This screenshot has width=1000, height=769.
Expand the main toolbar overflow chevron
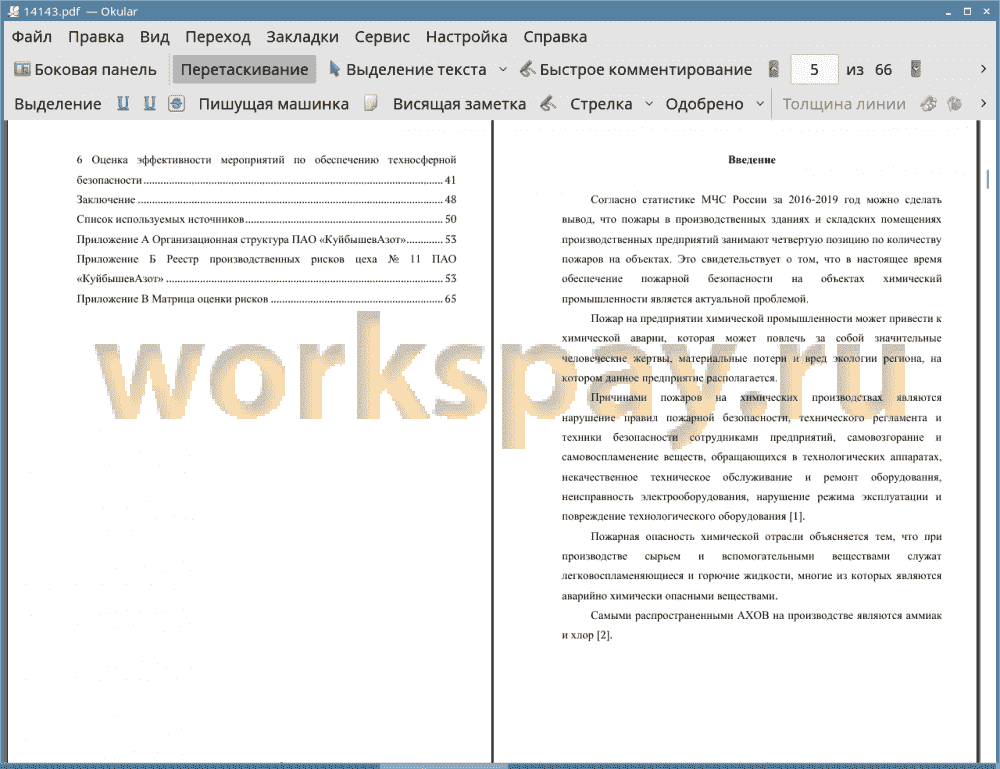[x=983, y=69]
